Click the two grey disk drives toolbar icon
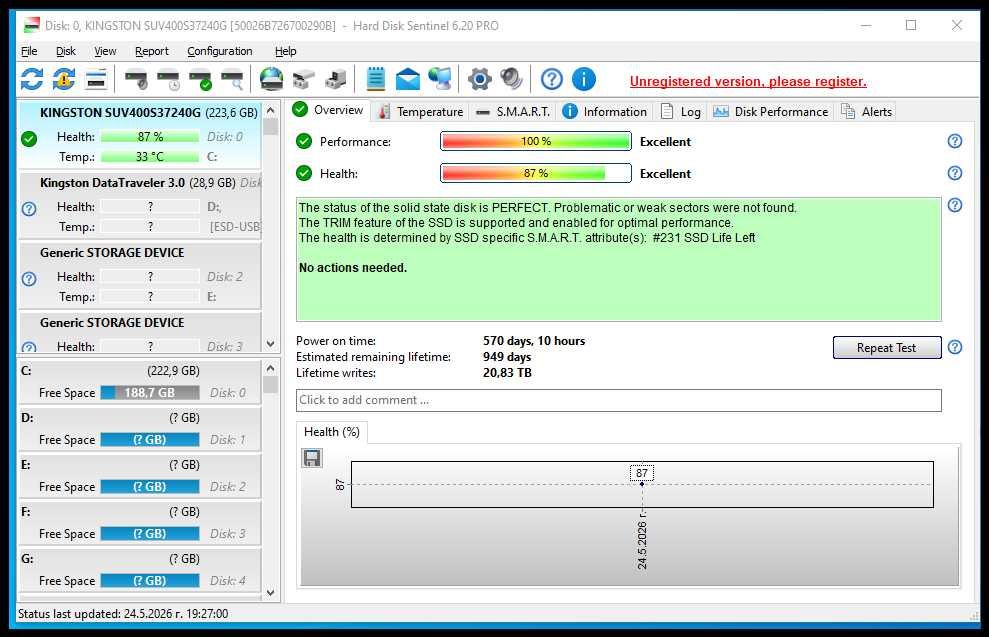The image size is (989, 637). point(303,80)
